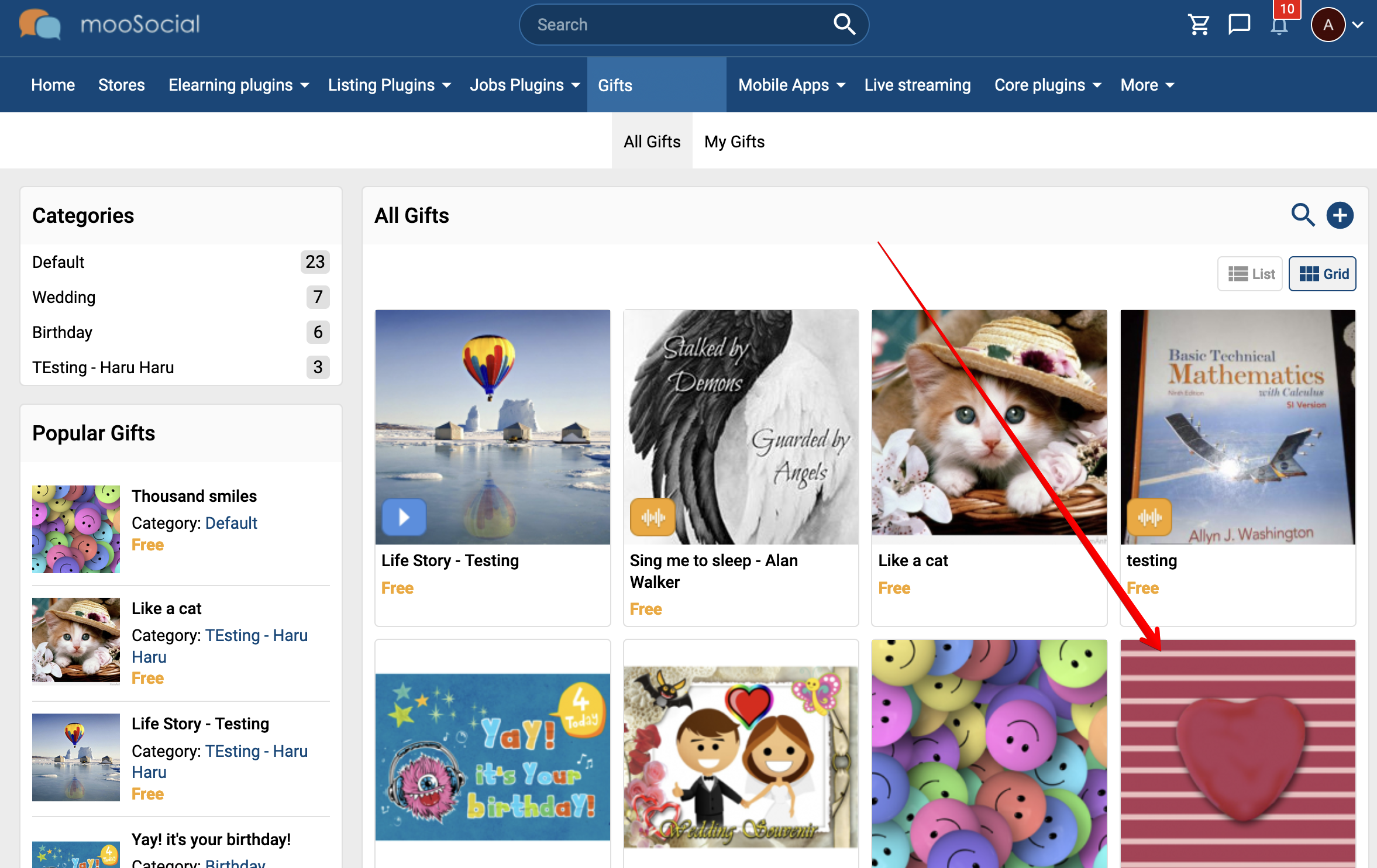The height and width of the screenshot is (868, 1377).
Task: Open Life Story - Testing gift title in grid
Action: 450,560
